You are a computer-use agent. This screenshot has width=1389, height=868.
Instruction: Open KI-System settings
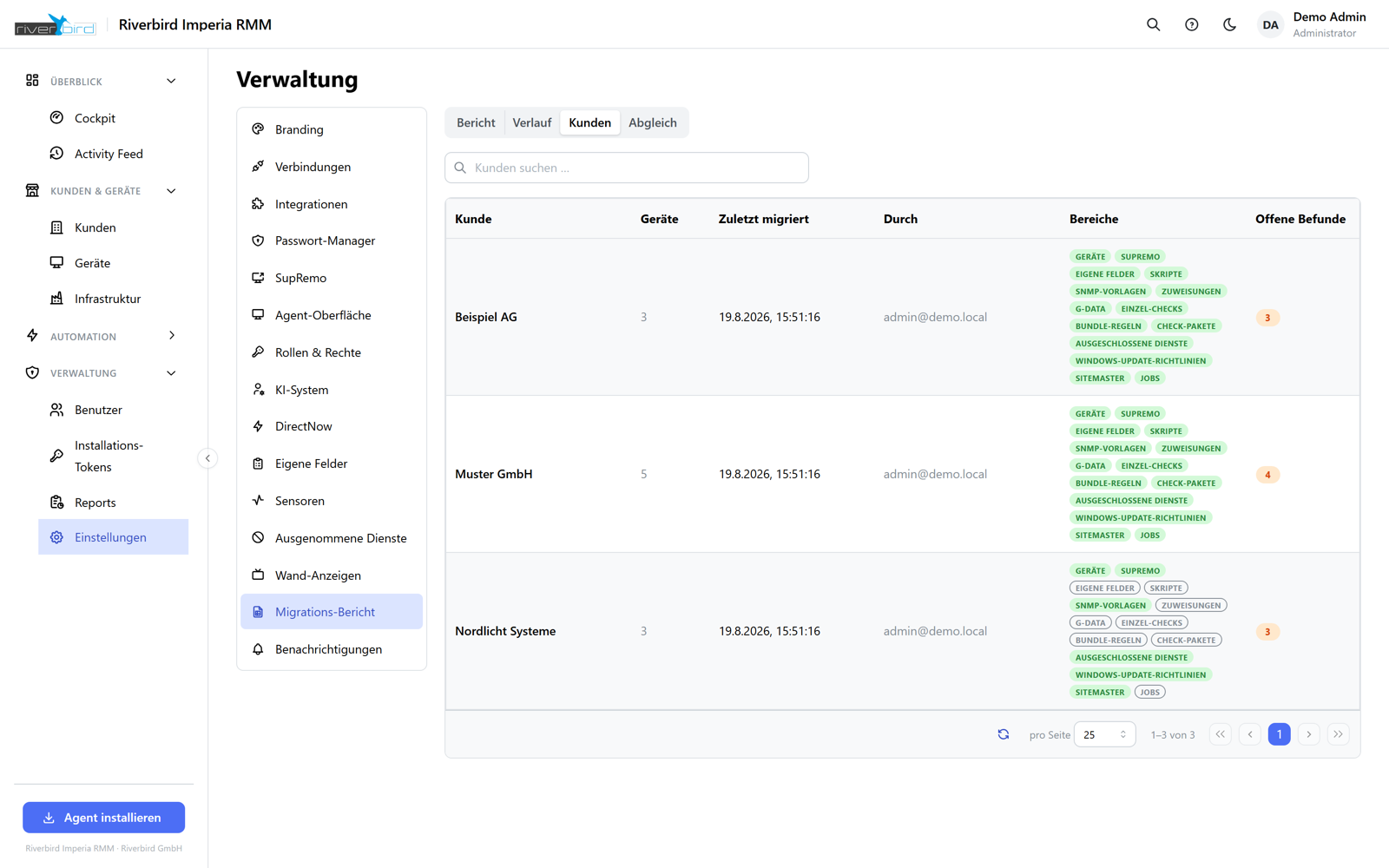tap(332, 390)
